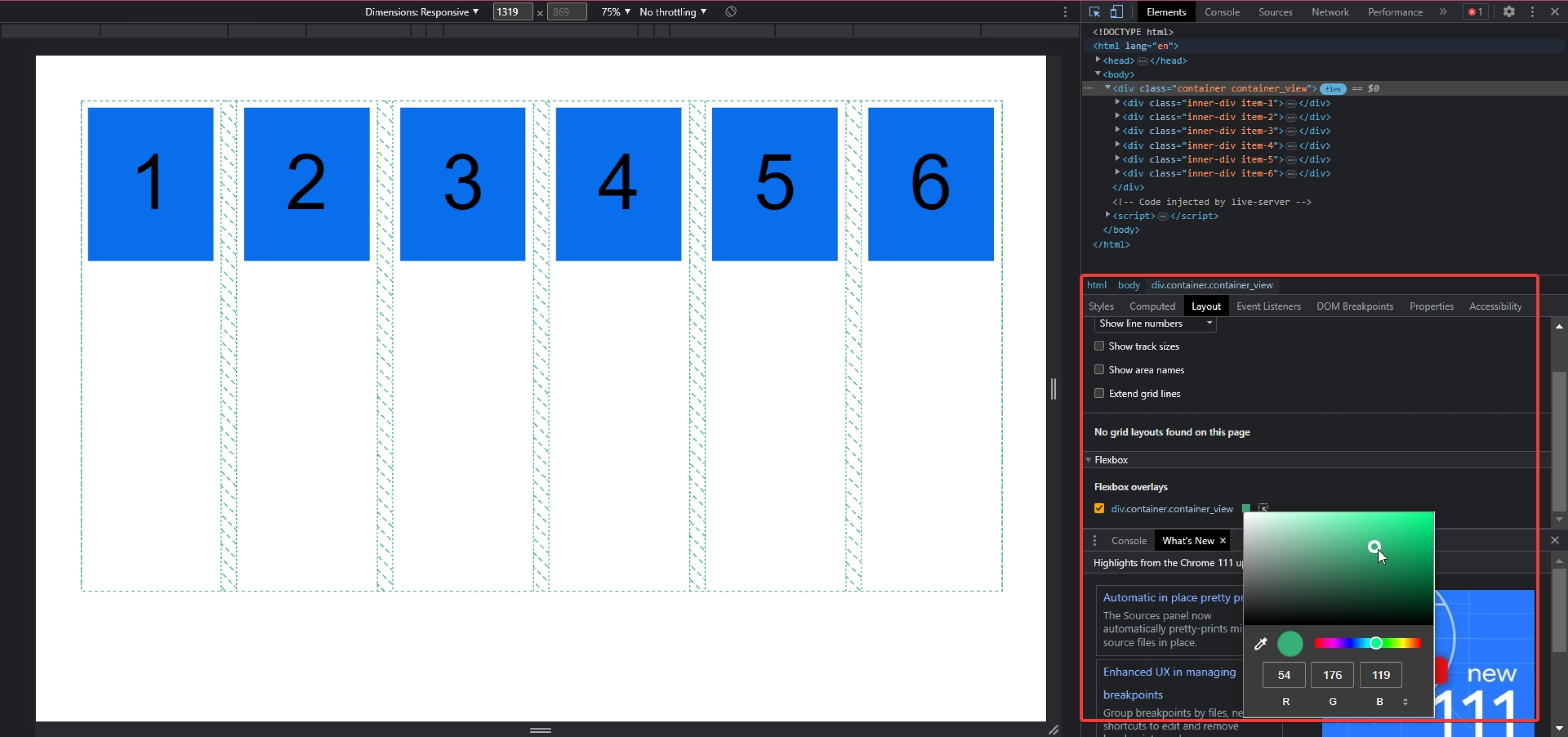1568x737 pixels.
Task: Click the html breadcrumb
Action: [x=1096, y=285]
